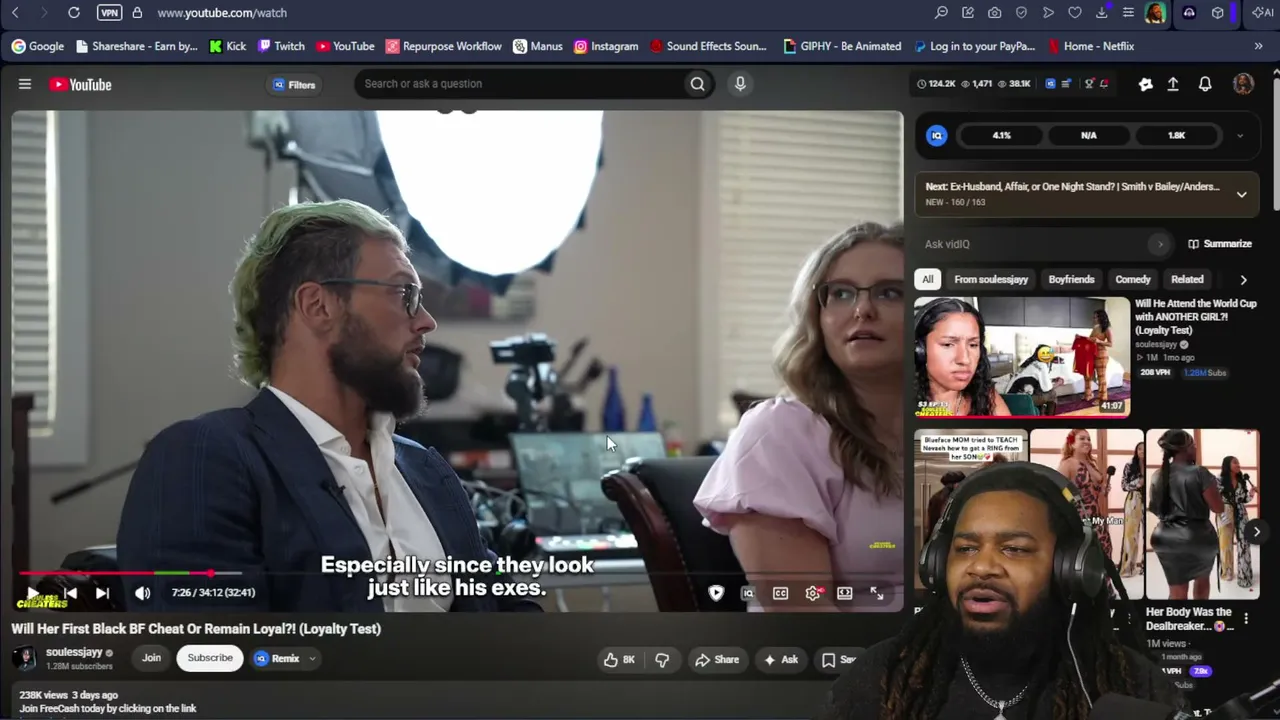The image size is (1280, 720).
Task: Open the soulessjayy channel avatar
Action: (x=24, y=658)
